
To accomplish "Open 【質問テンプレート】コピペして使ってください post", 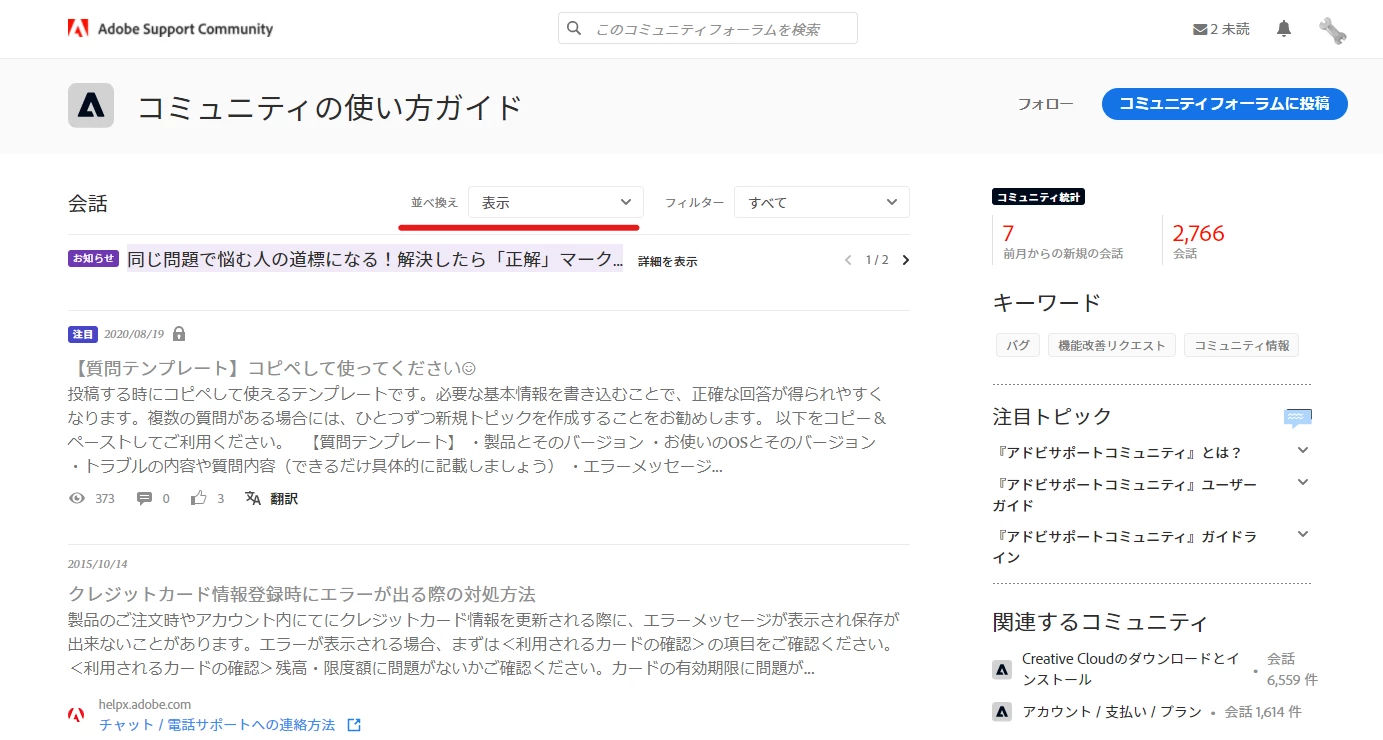I will click(273, 367).
